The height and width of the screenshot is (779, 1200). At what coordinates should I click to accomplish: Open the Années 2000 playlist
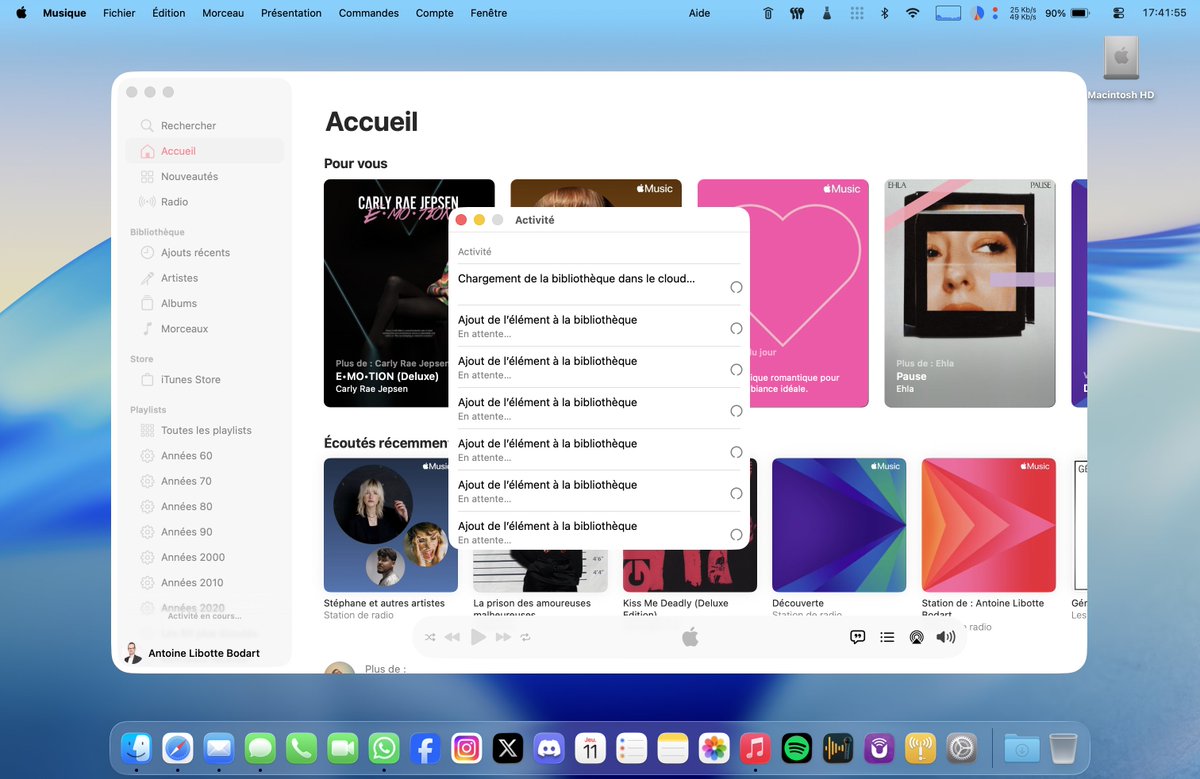click(x=205, y=558)
